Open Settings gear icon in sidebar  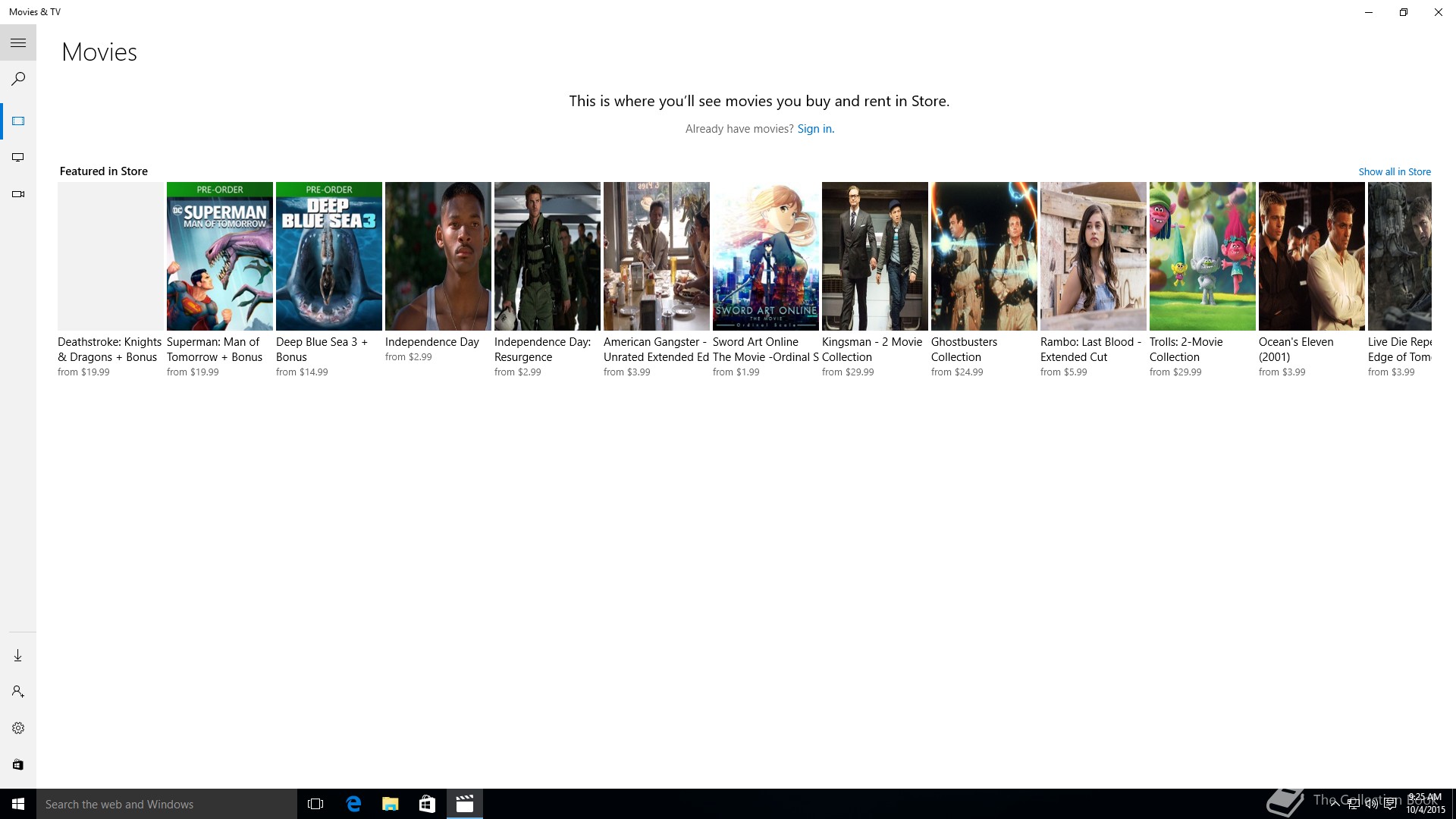pyautogui.click(x=18, y=728)
